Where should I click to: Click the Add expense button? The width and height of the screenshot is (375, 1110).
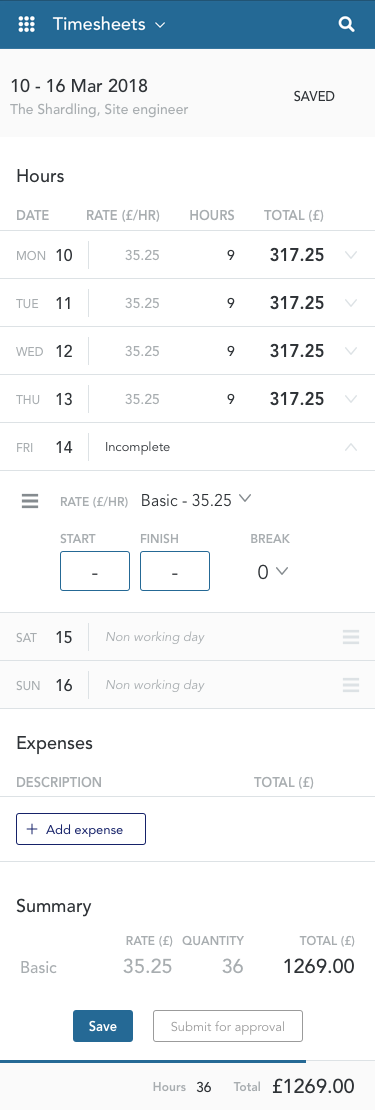click(81, 829)
